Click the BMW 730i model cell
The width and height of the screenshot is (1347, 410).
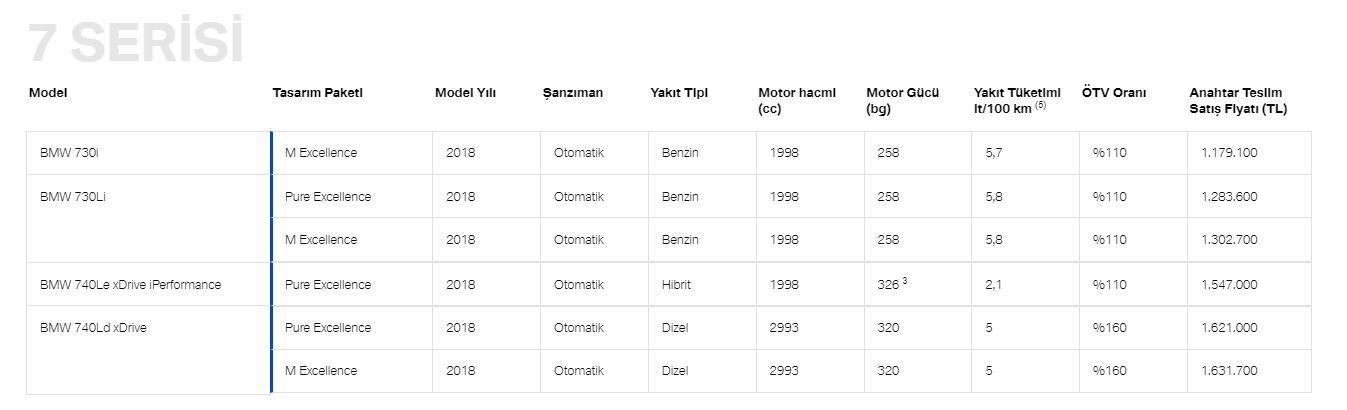[x=70, y=153]
